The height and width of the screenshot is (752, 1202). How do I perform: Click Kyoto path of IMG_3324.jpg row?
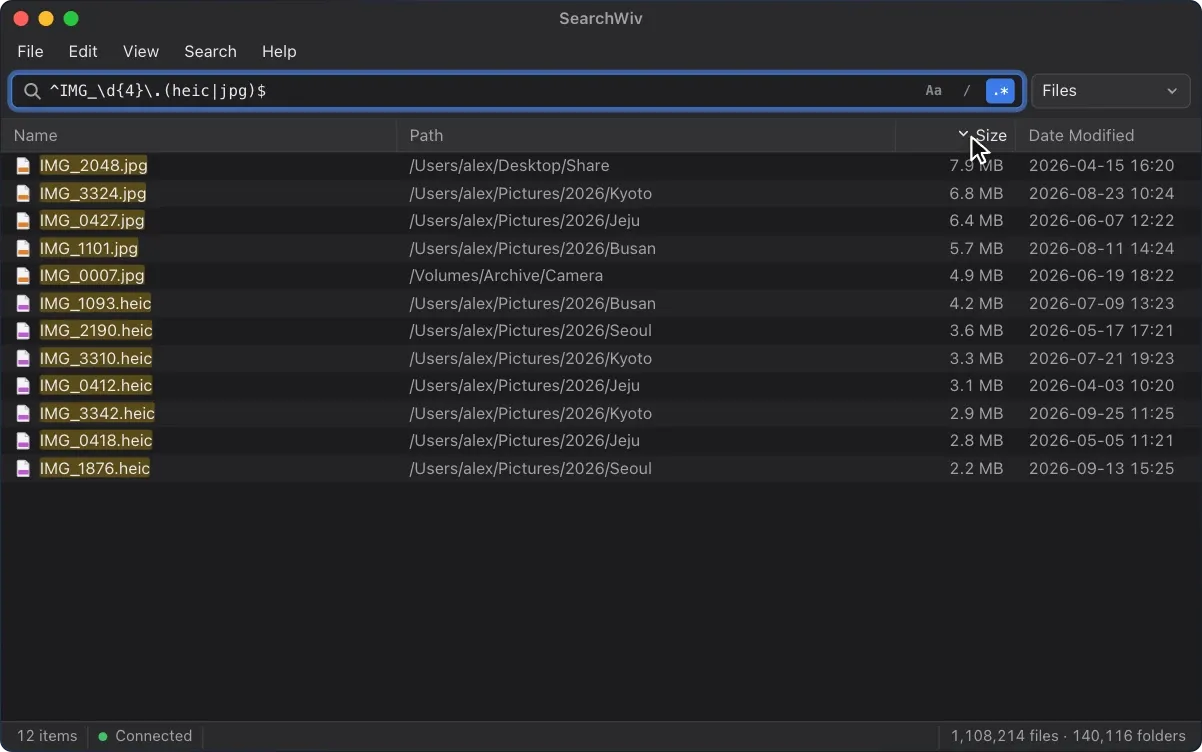point(530,193)
